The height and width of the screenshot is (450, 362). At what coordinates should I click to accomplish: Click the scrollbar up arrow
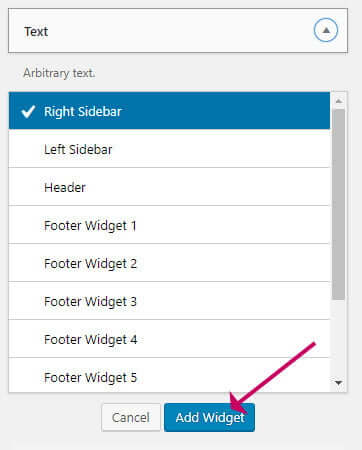tap(339, 101)
